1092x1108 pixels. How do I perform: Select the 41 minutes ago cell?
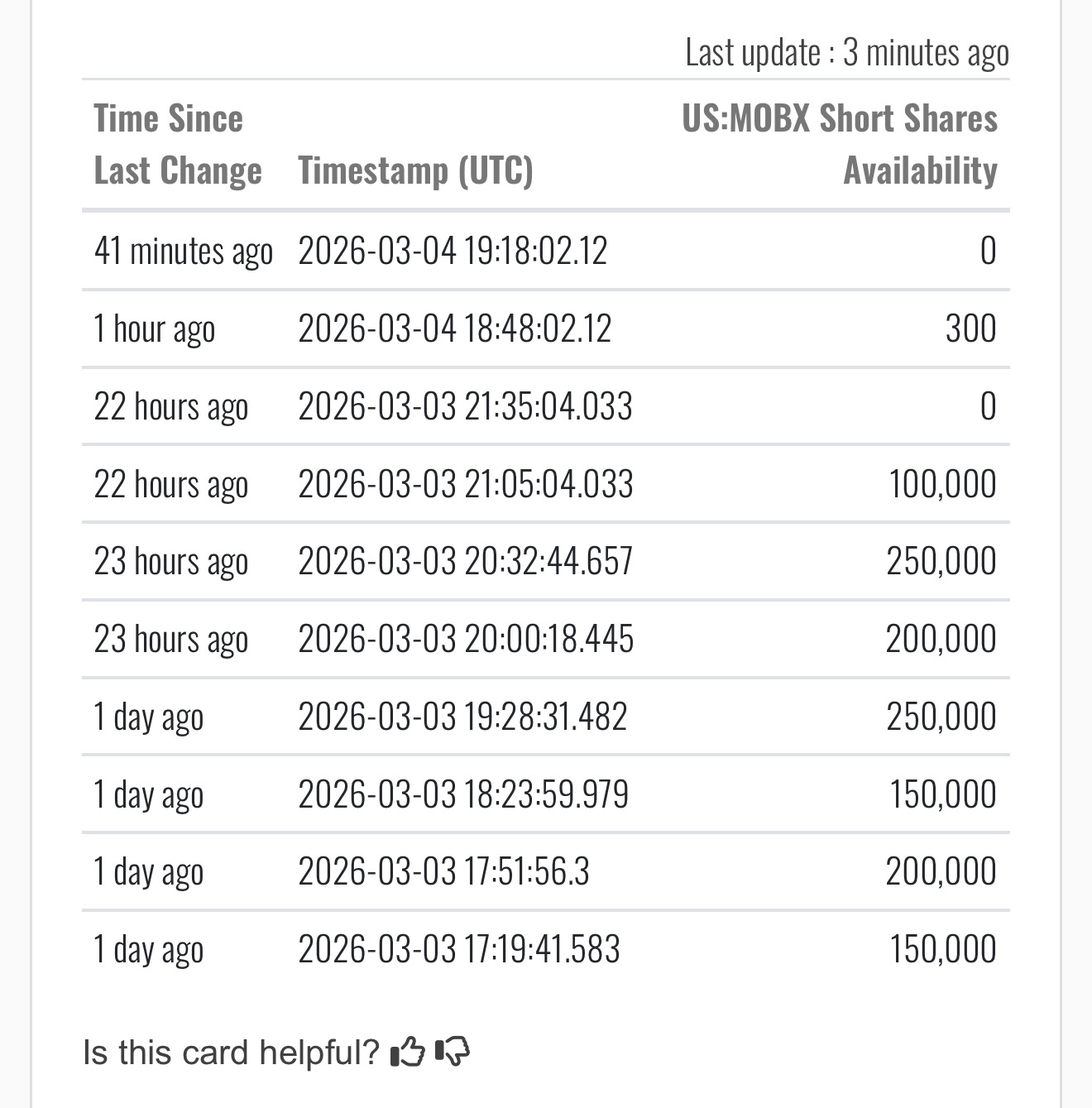click(184, 251)
